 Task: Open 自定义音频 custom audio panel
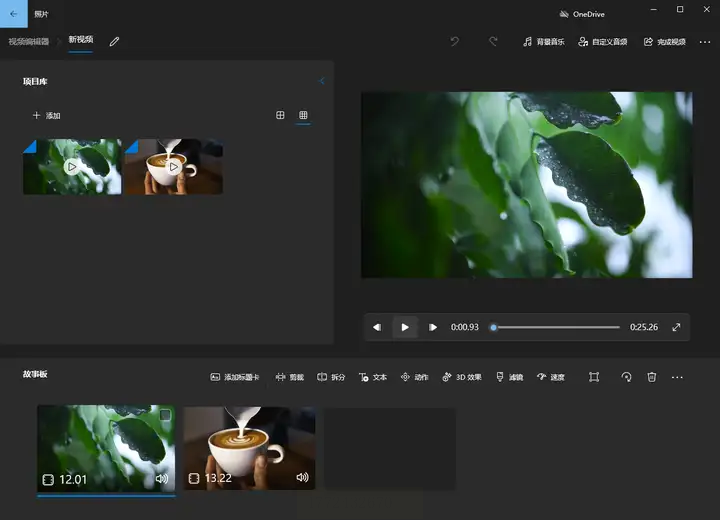coord(603,42)
